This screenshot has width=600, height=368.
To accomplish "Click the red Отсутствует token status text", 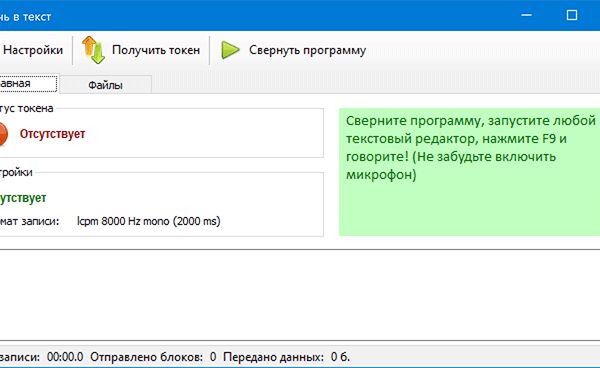I will coord(52,134).
